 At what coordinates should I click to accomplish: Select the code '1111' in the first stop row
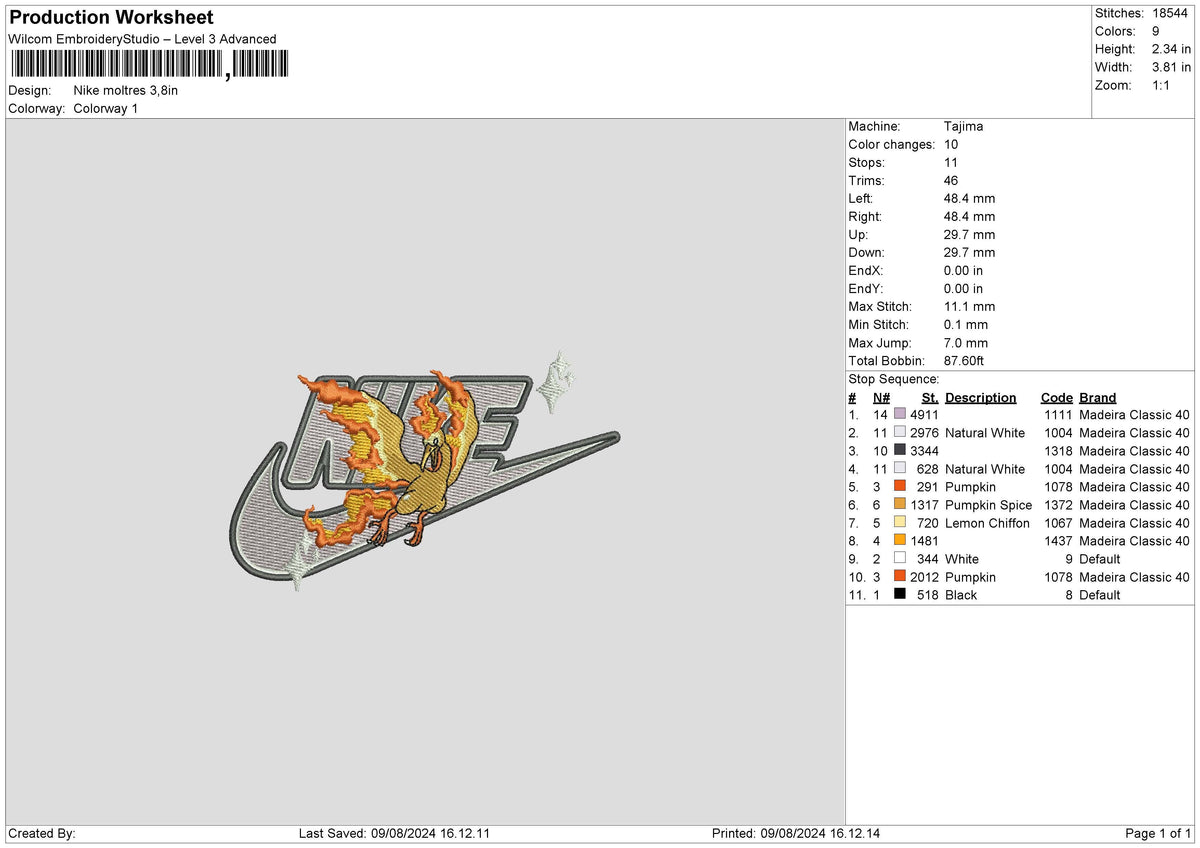coord(1059,414)
